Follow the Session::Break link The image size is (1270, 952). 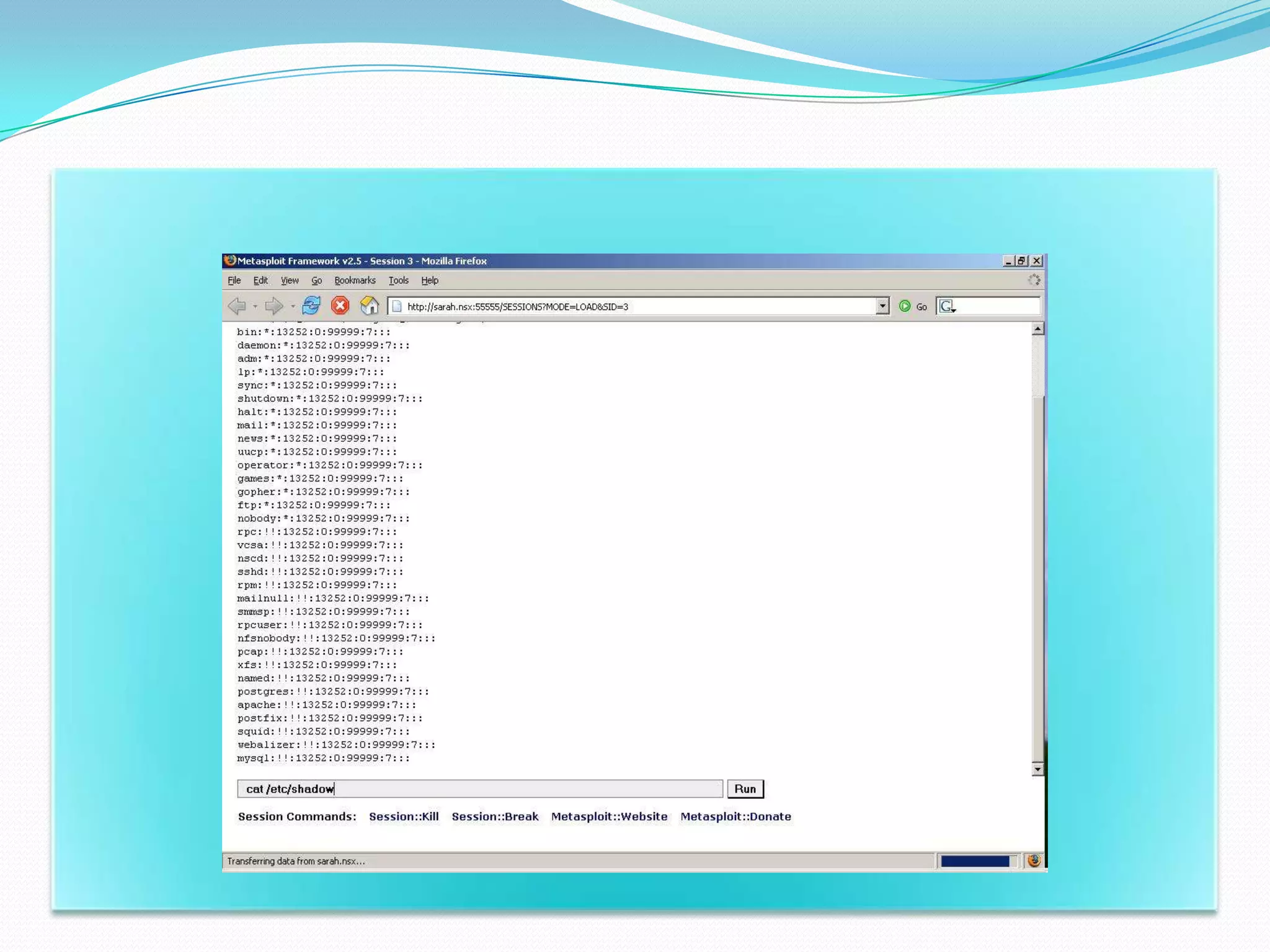[495, 816]
